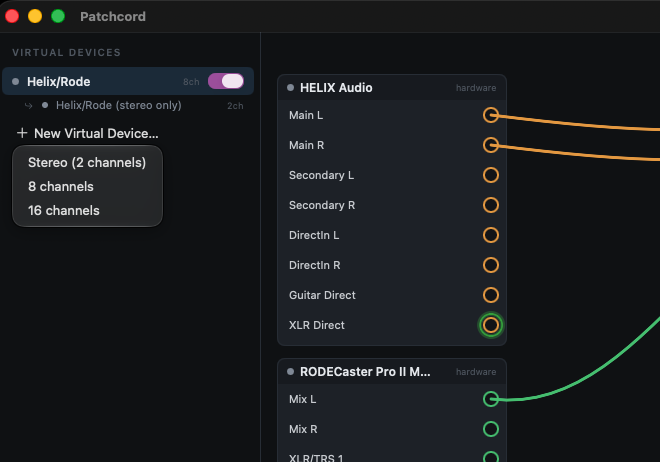Click the Mix R output port
The image size is (660, 462).
491,429
